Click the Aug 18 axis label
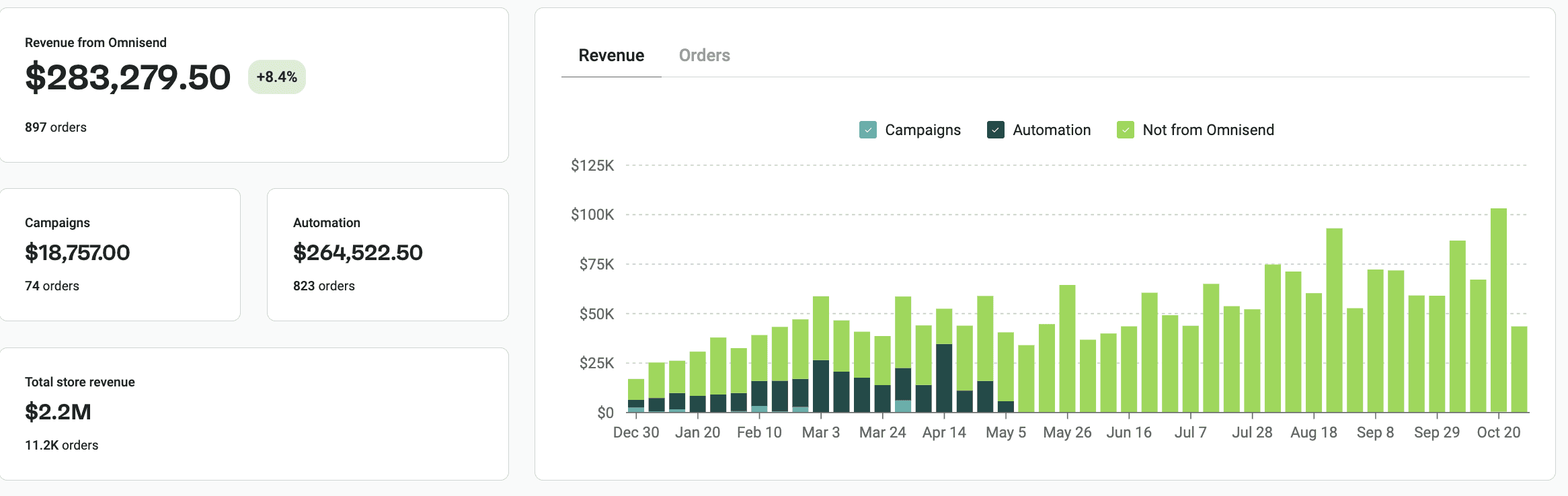This screenshot has height=496, width=1568. [x=1314, y=432]
